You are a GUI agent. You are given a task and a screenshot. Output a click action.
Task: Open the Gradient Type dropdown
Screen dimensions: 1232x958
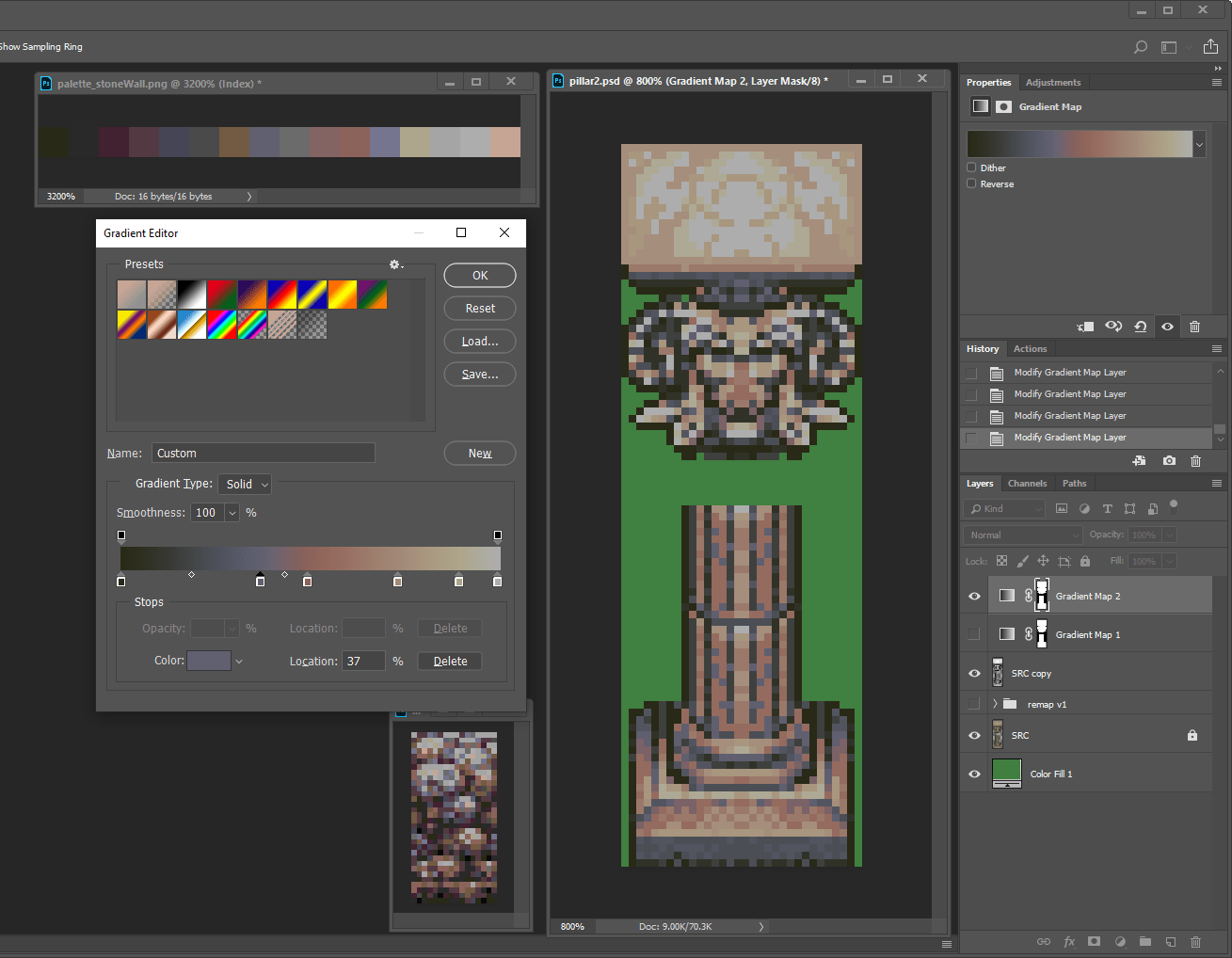(x=245, y=484)
